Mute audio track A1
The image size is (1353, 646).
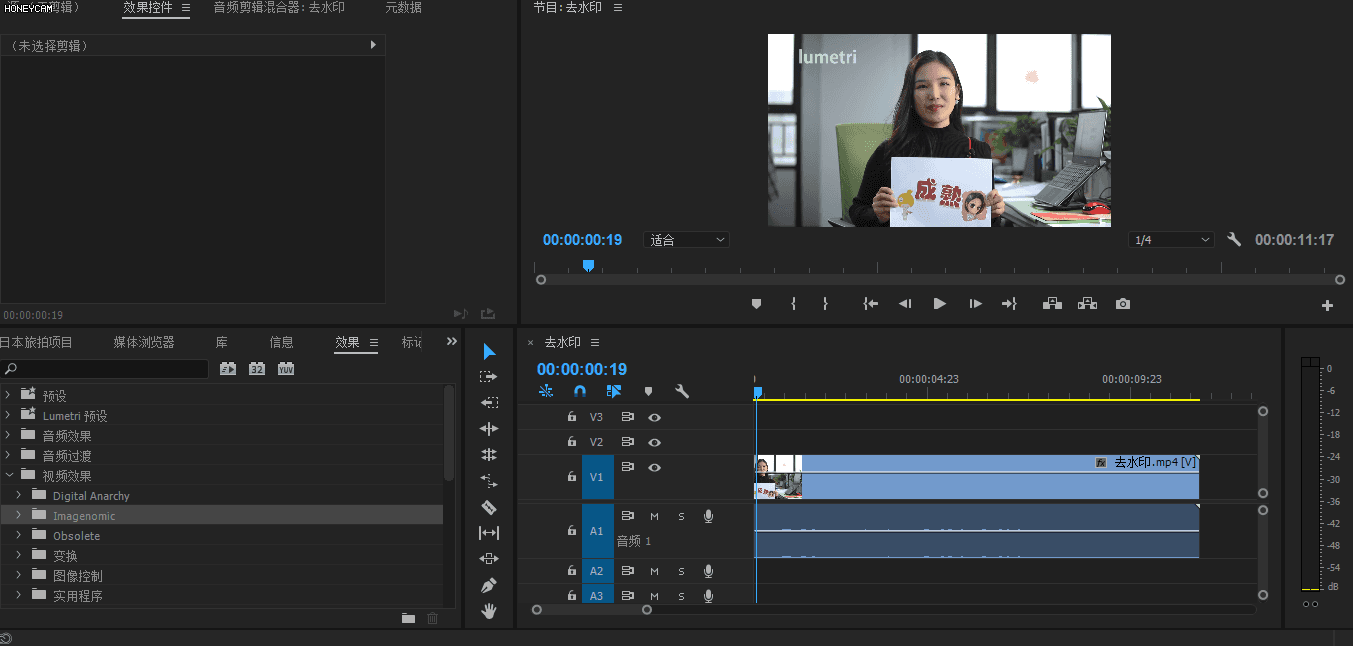pyautogui.click(x=654, y=516)
